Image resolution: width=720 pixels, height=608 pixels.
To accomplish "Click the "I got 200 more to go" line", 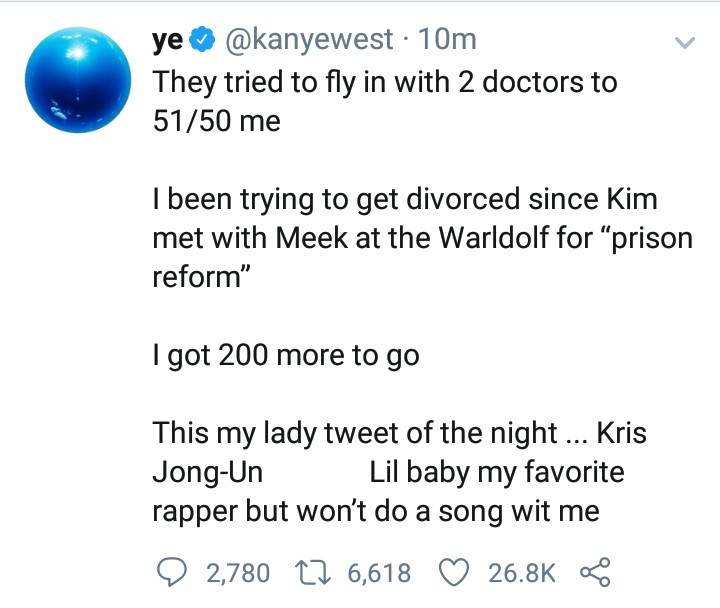I will point(285,355).
